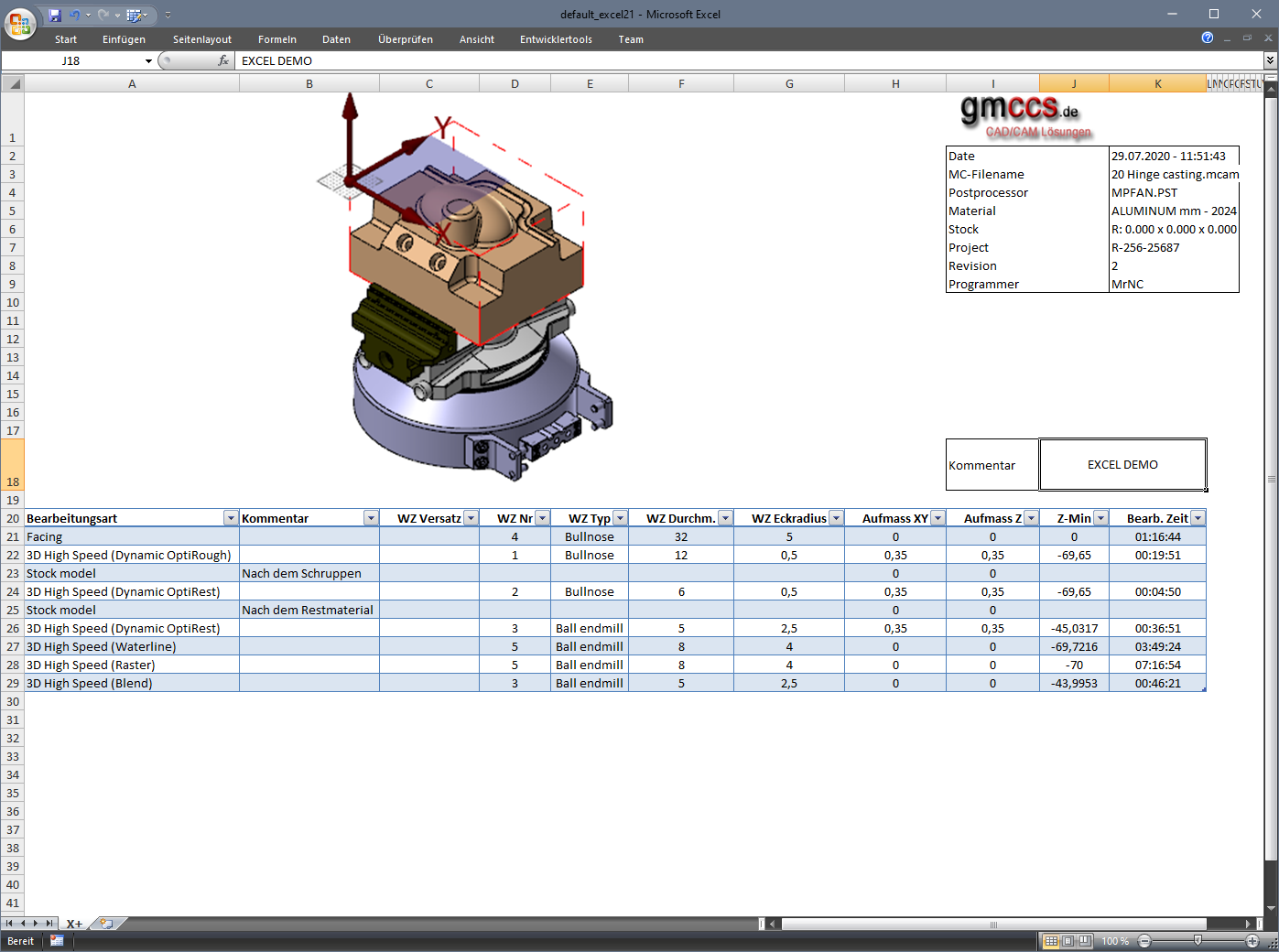
Task: Open the WZ Eckradius filter dropdown
Action: tap(836, 518)
